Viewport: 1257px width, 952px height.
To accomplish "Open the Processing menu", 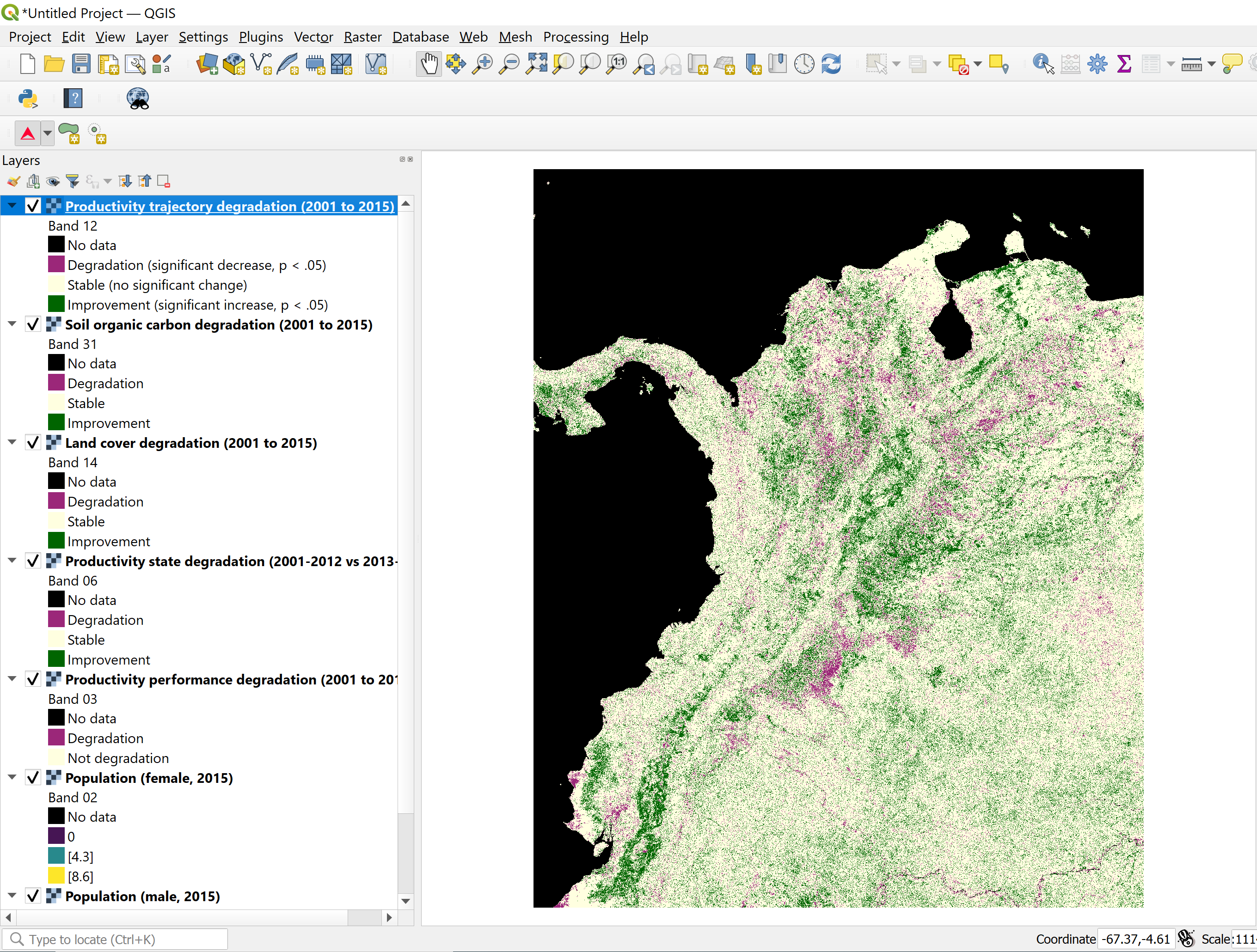I will pos(575,37).
